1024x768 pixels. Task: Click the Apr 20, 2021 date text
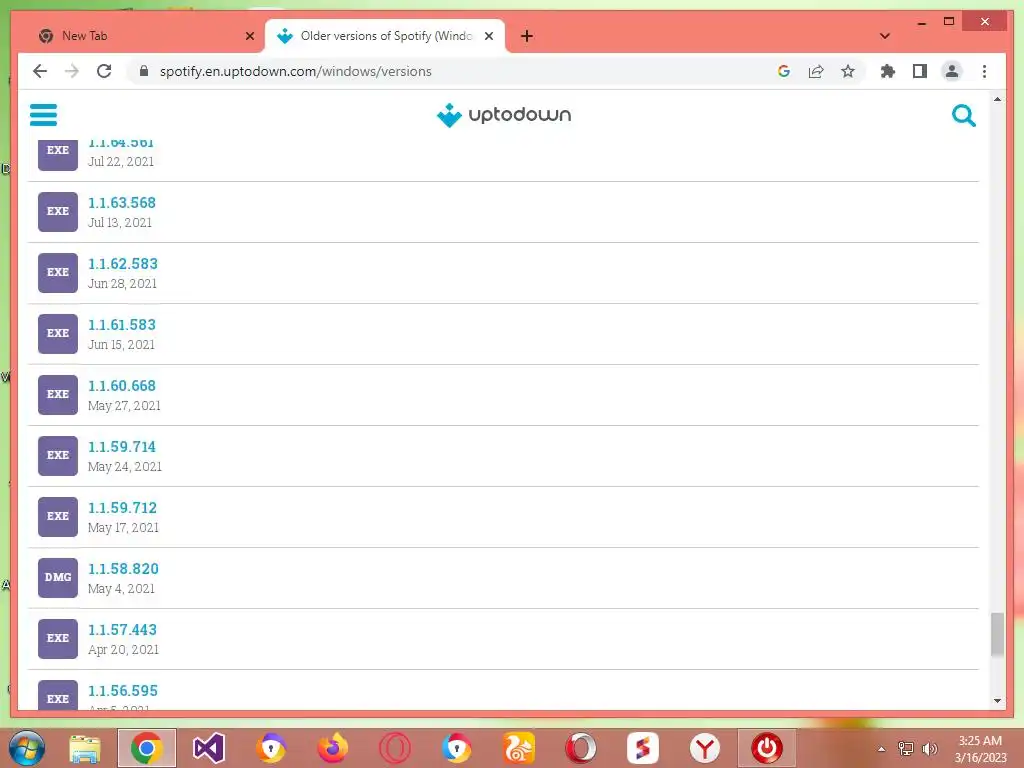(x=123, y=649)
